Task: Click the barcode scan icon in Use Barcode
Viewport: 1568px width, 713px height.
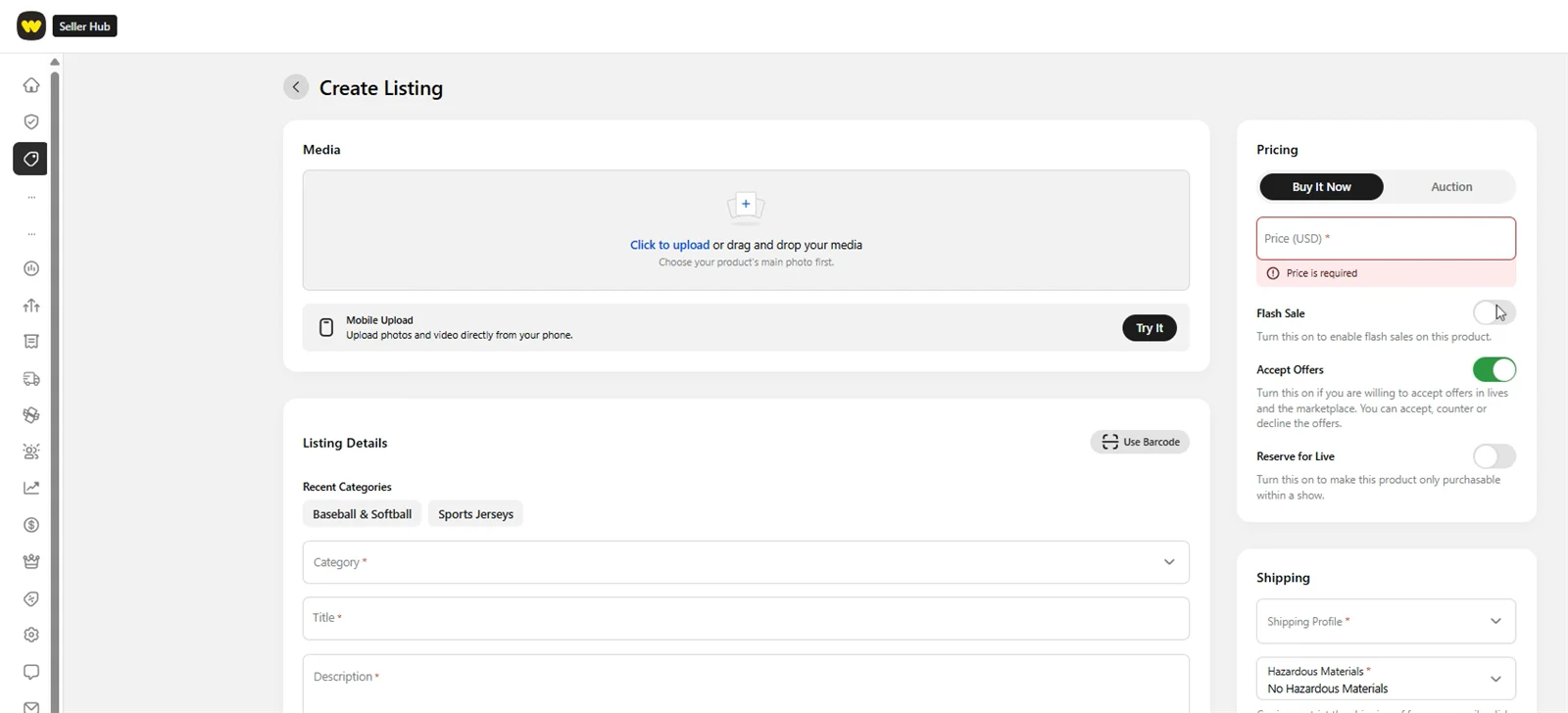Action: (x=1109, y=442)
